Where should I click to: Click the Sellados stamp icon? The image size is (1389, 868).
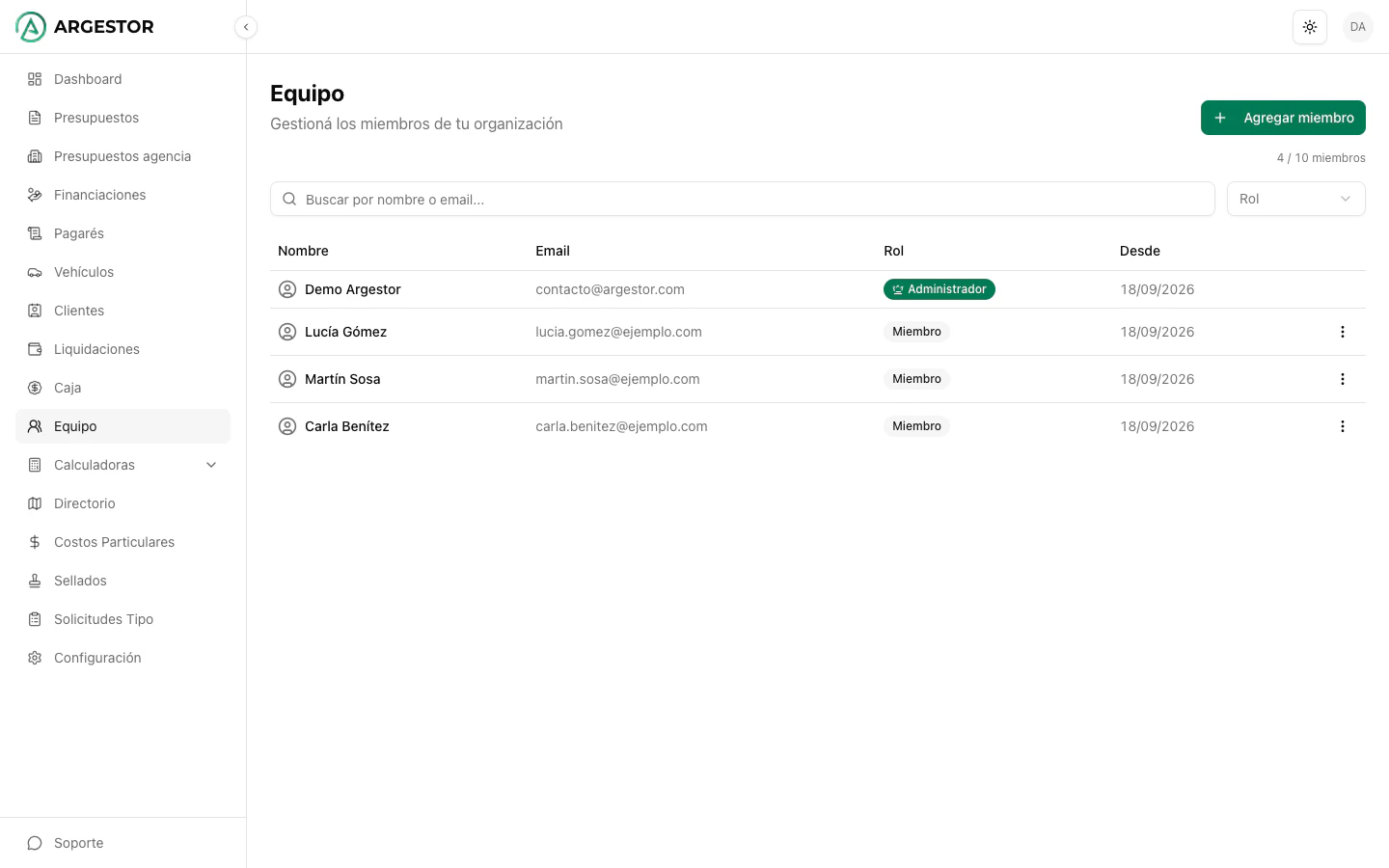[x=35, y=581]
